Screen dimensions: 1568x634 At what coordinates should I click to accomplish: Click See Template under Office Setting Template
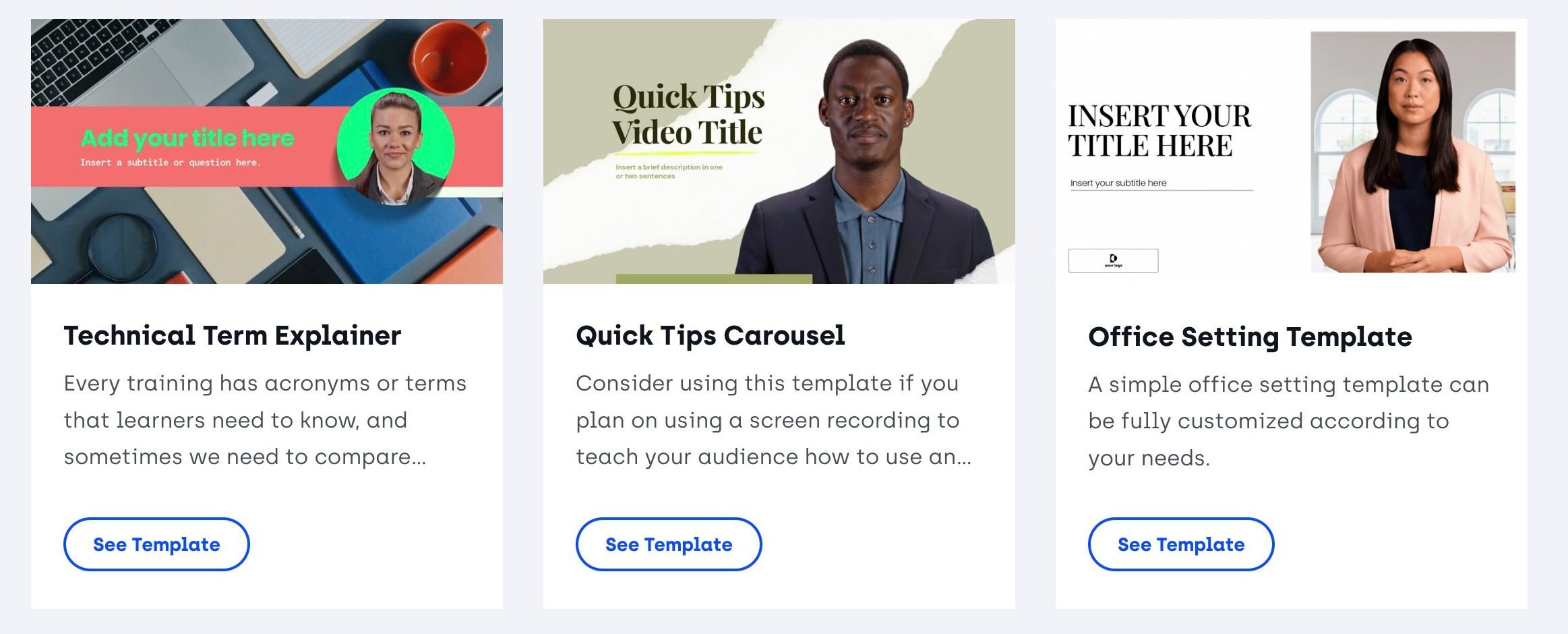click(1181, 544)
